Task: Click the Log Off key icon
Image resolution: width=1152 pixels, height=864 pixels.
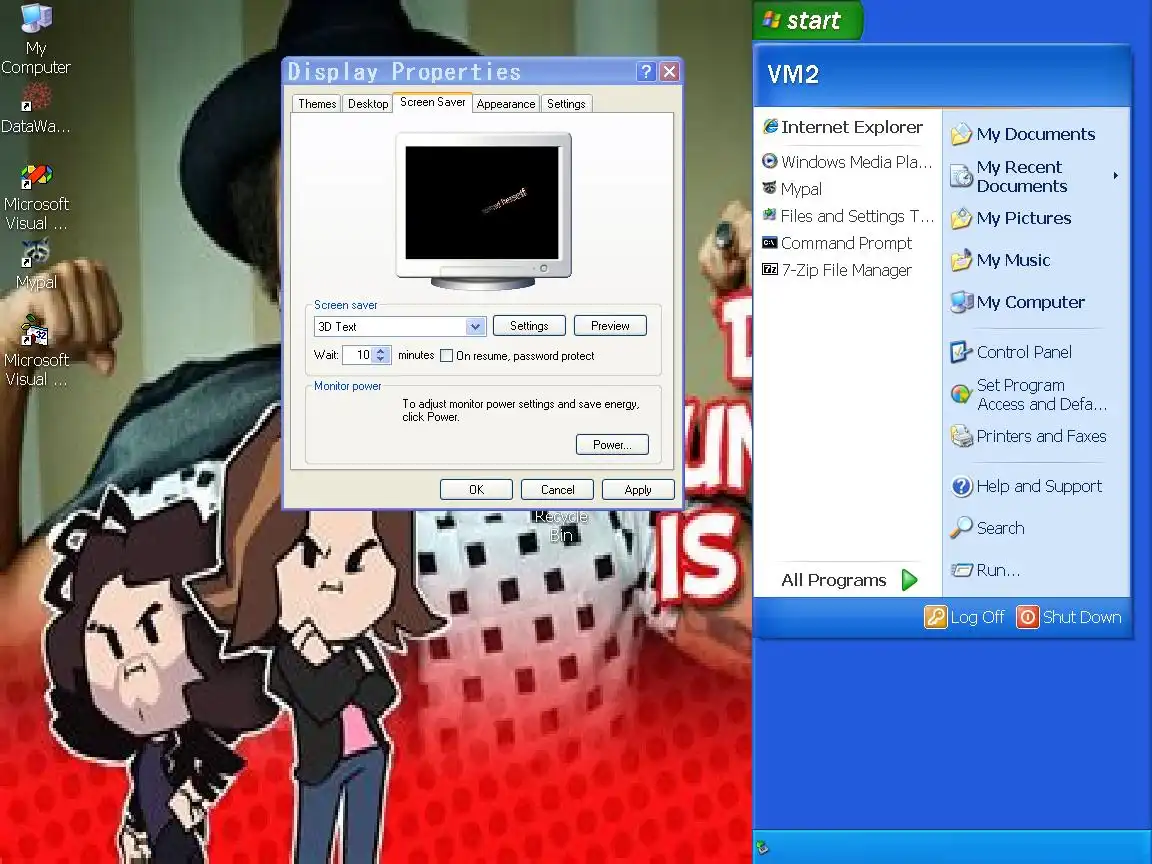Action: (x=935, y=617)
